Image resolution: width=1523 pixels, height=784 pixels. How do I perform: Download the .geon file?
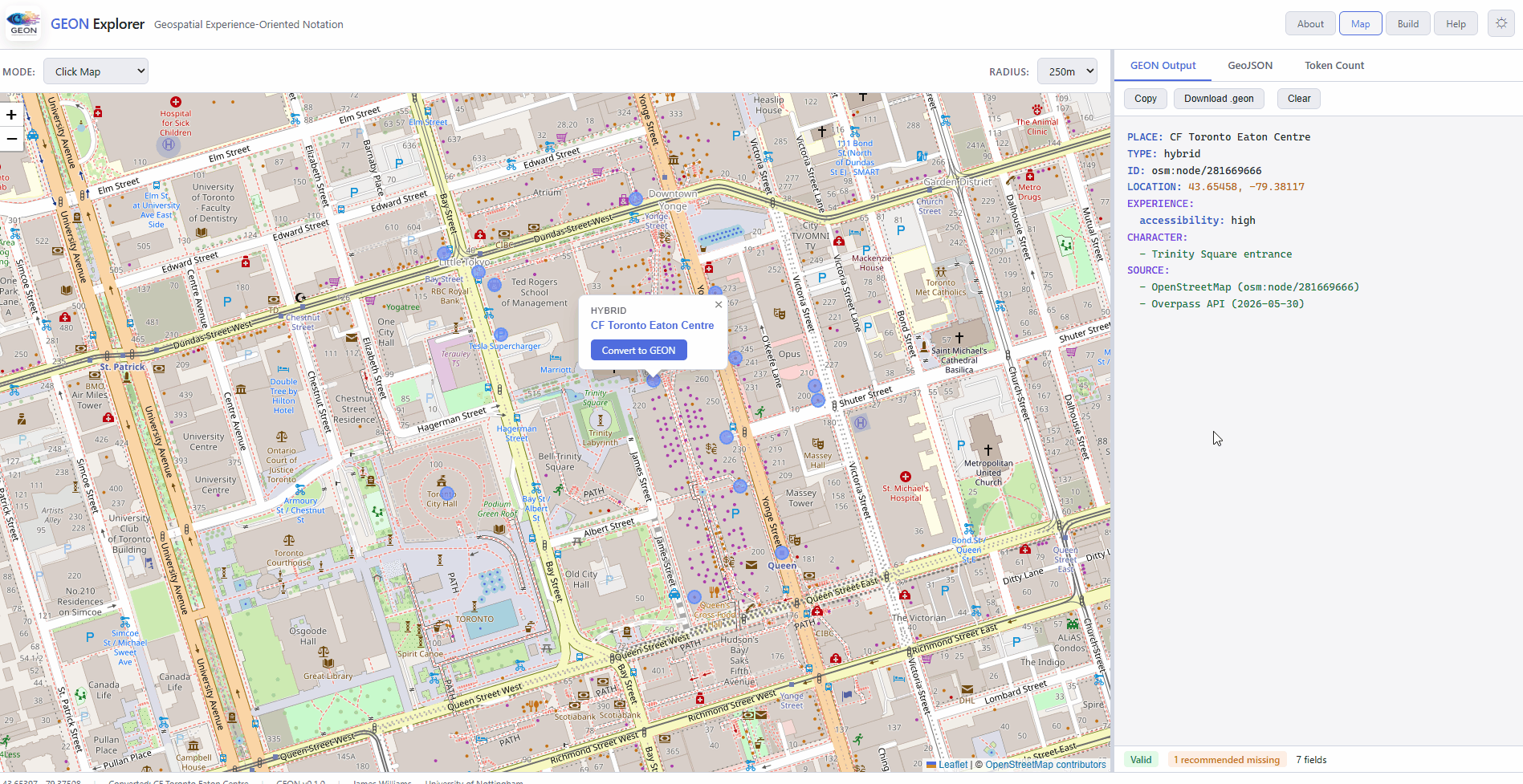(x=1218, y=99)
